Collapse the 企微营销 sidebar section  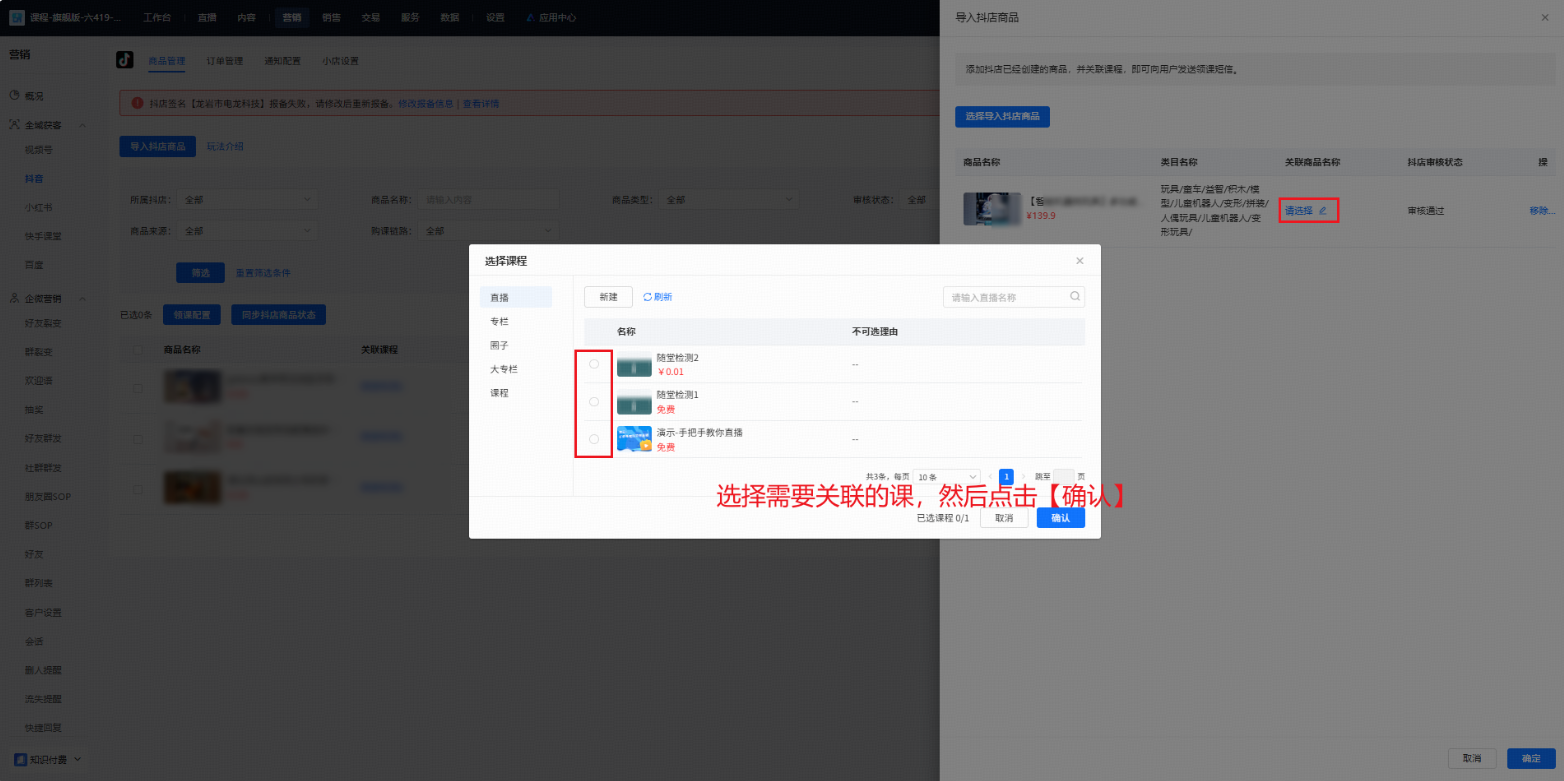[x=81, y=298]
